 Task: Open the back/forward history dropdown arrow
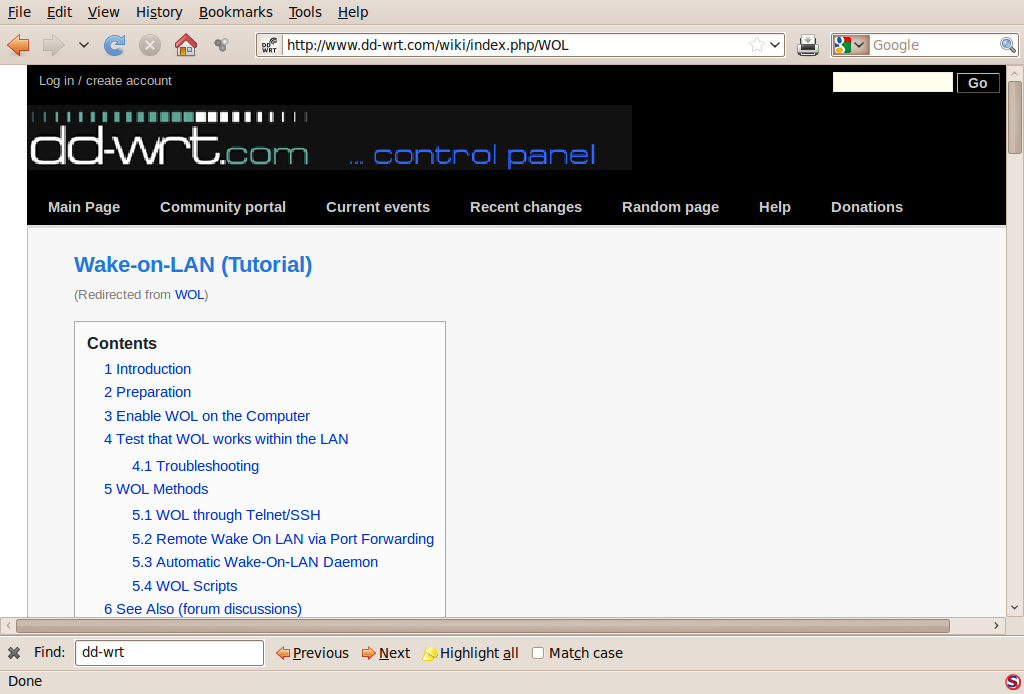84,45
